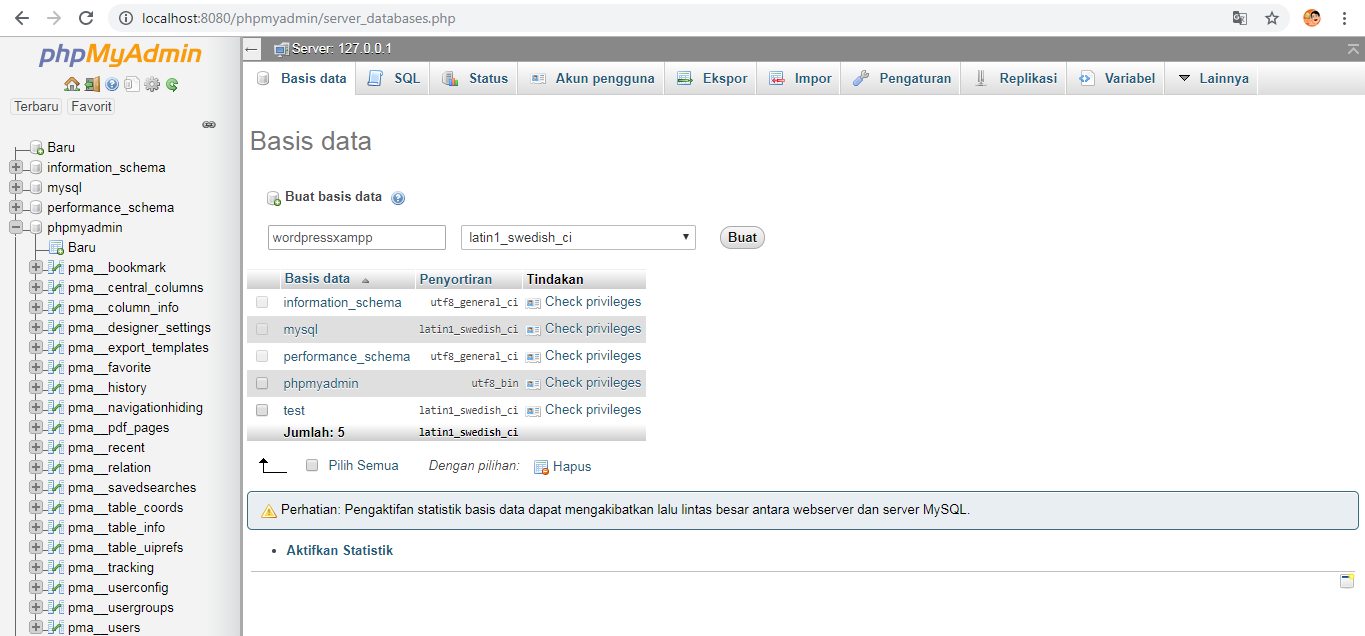Click the link chain icon in sidebar
This screenshot has height=636, width=1365.
click(x=209, y=125)
